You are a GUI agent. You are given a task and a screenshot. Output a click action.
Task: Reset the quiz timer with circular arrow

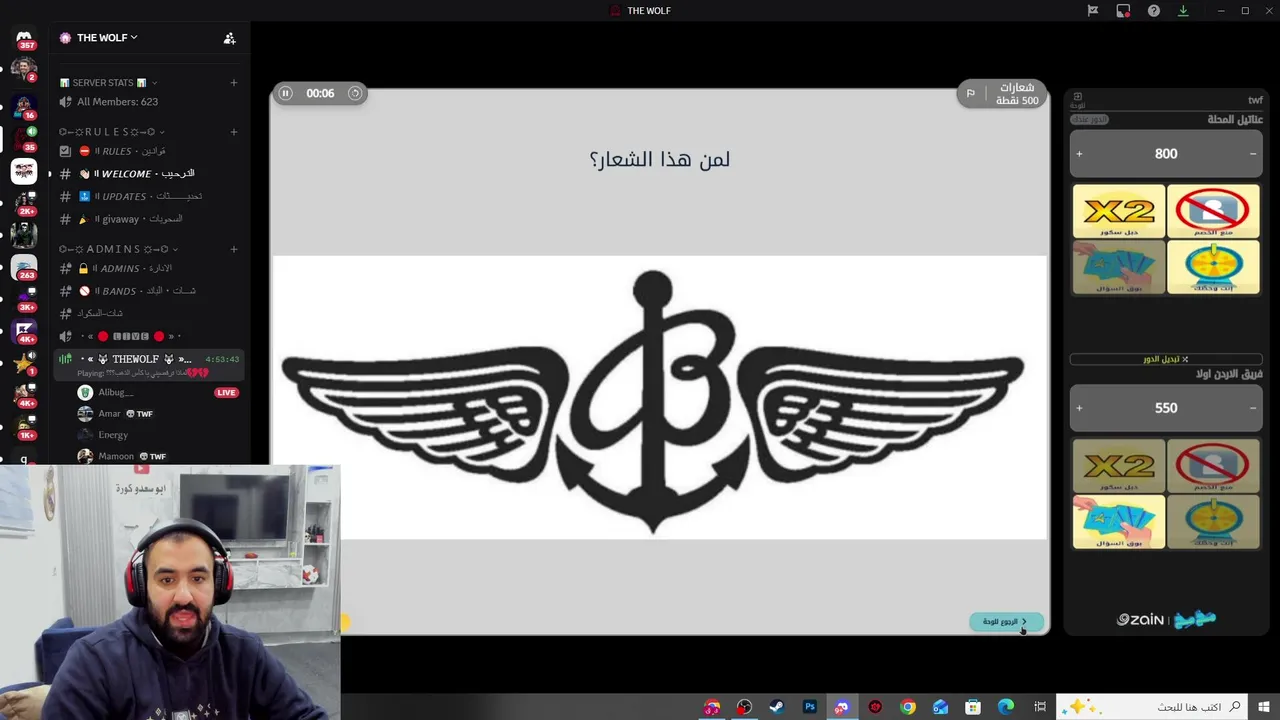point(355,93)
